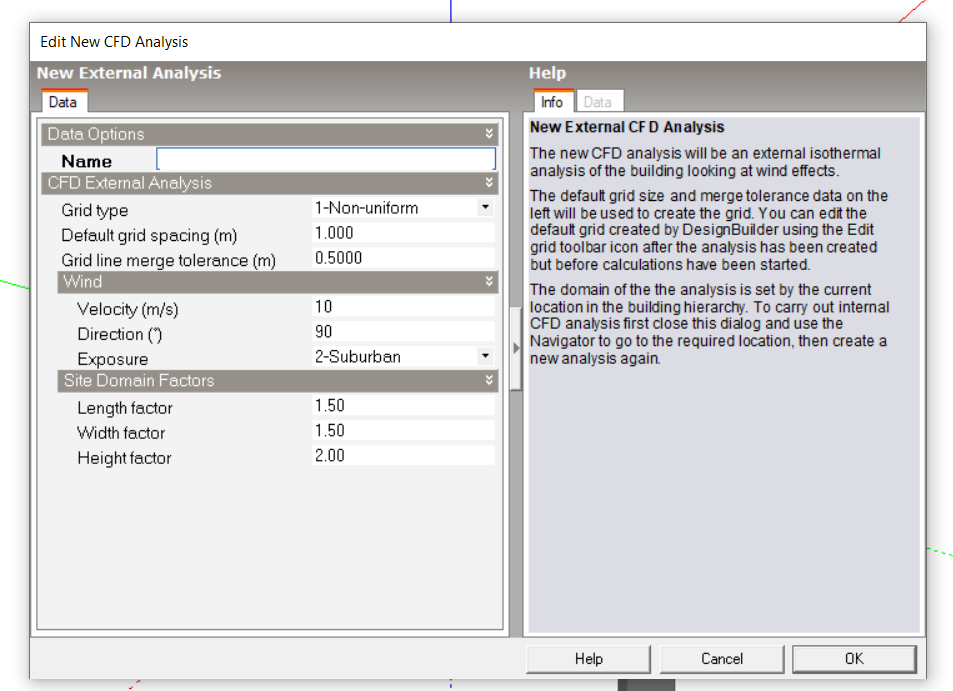The image size is (953, 691).
Task: Select the Data tab under New External Analysis
Action: click(63, 101)
